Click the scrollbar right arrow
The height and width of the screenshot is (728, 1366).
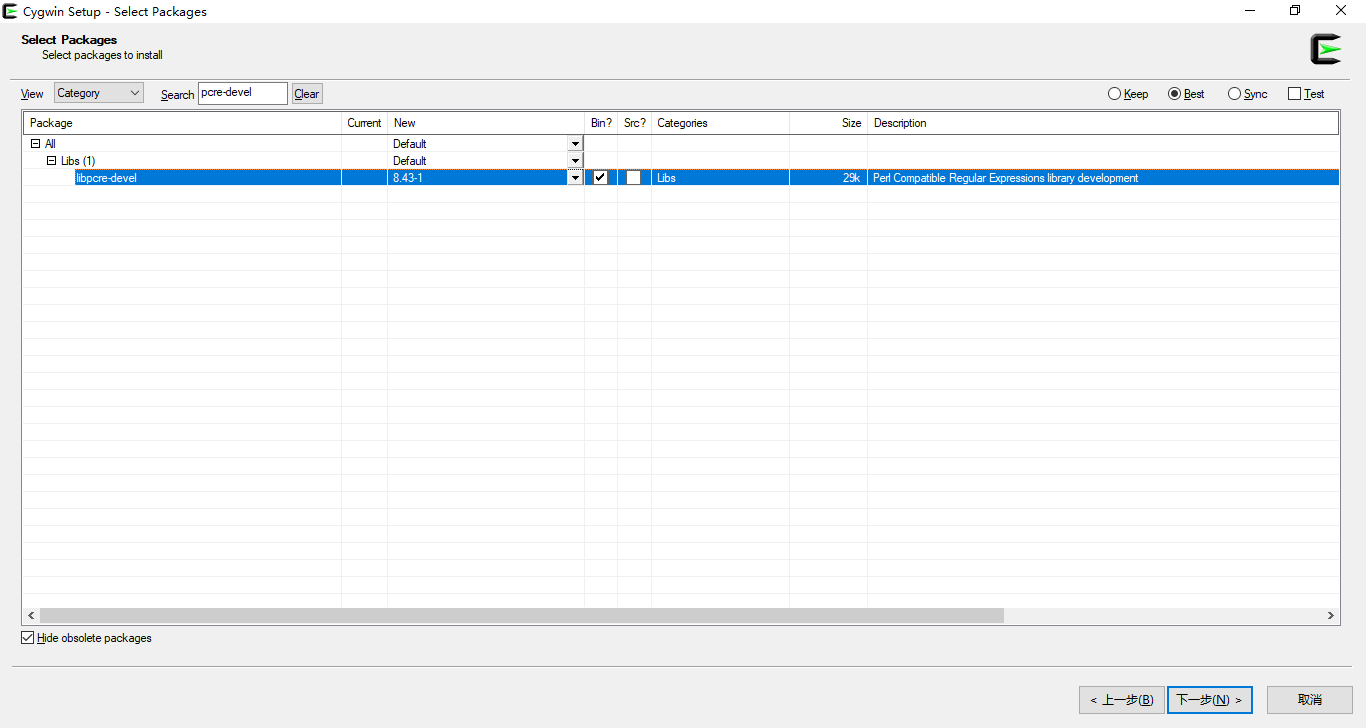tap(1331, 616)
